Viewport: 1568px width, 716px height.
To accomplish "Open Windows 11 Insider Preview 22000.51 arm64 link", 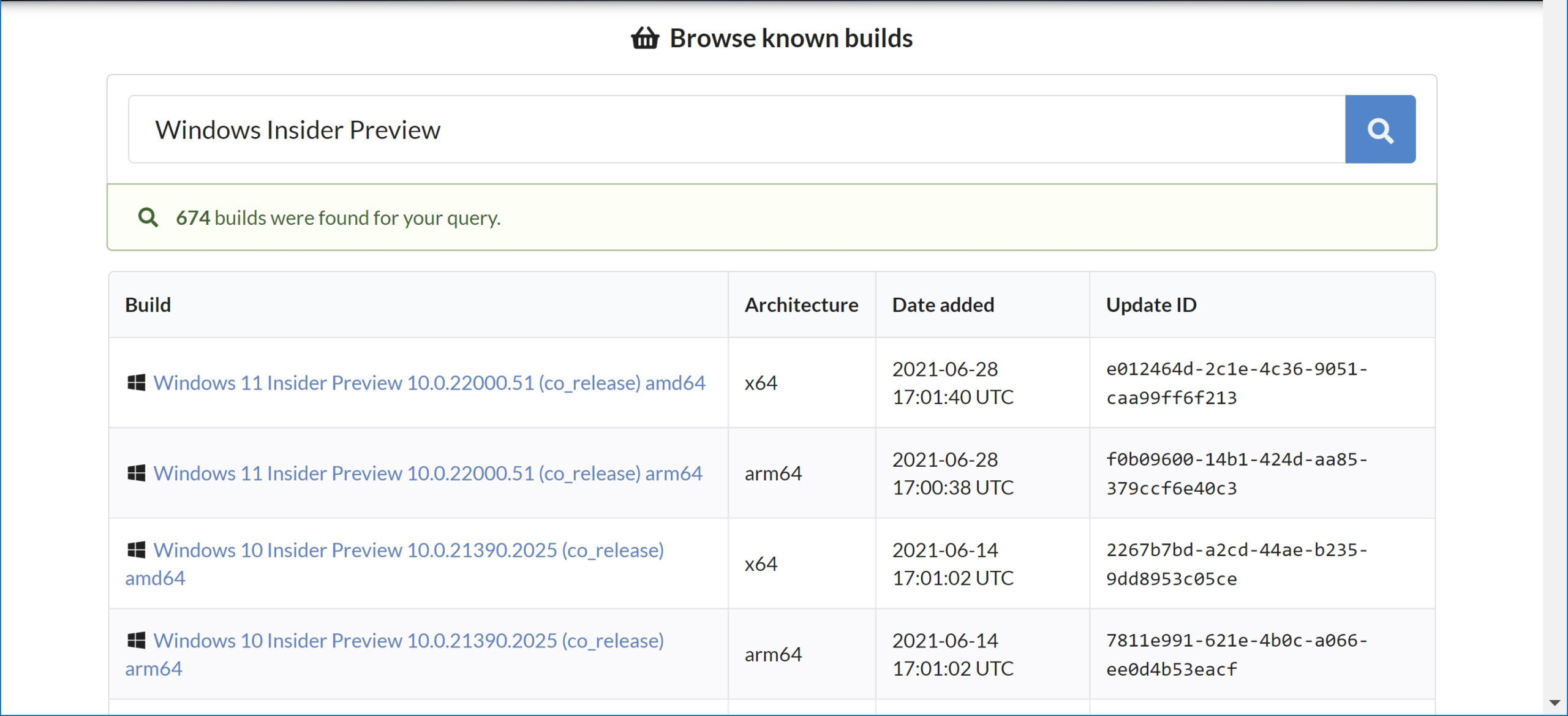I will 428,473.
